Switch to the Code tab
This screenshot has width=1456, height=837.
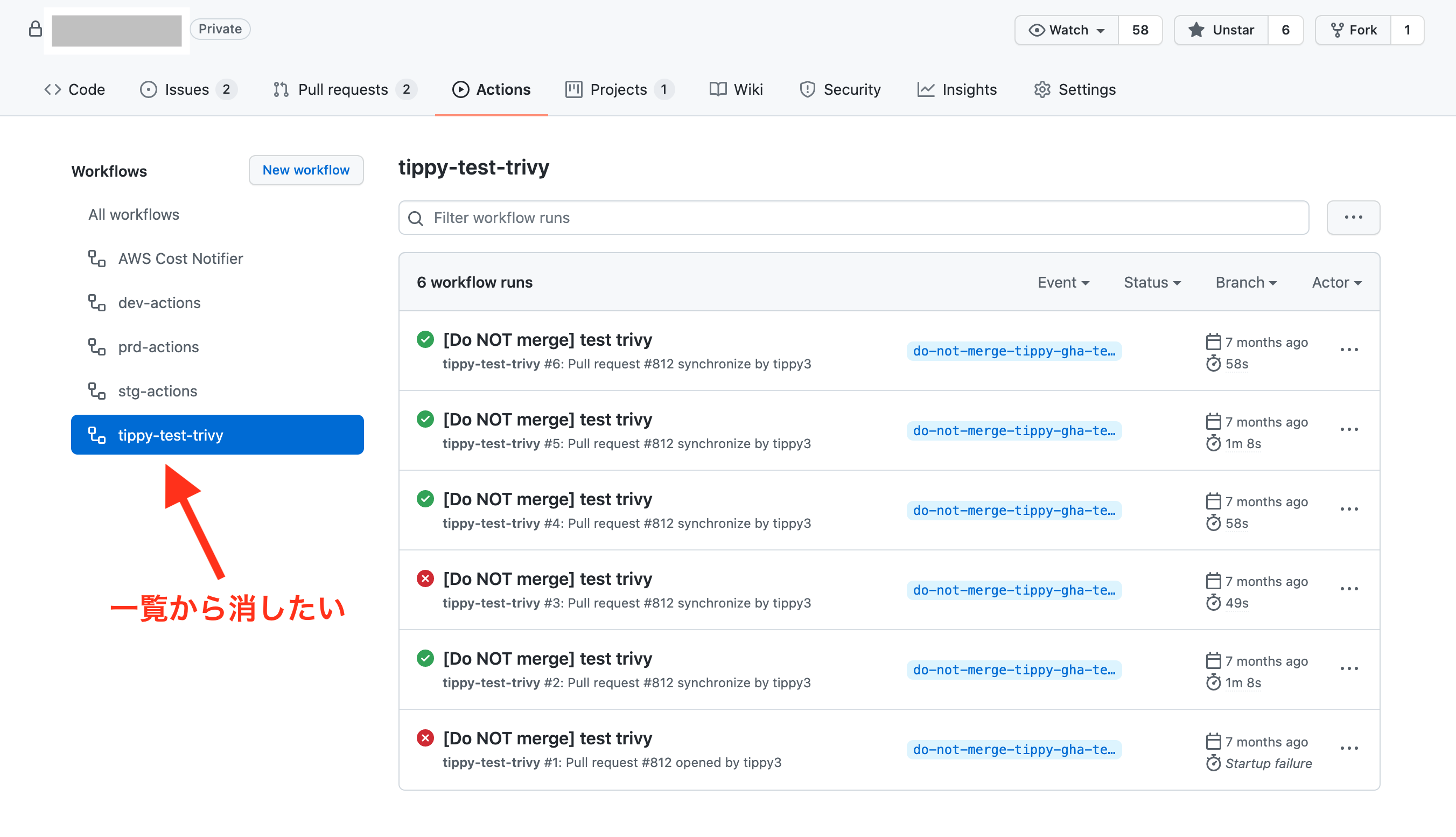coord(75,89)
